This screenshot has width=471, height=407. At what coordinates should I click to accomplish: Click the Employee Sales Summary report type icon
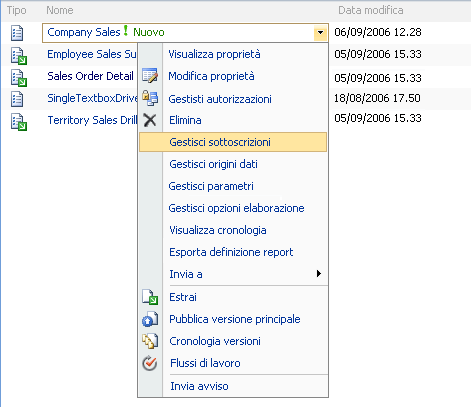tap(19, 55)
